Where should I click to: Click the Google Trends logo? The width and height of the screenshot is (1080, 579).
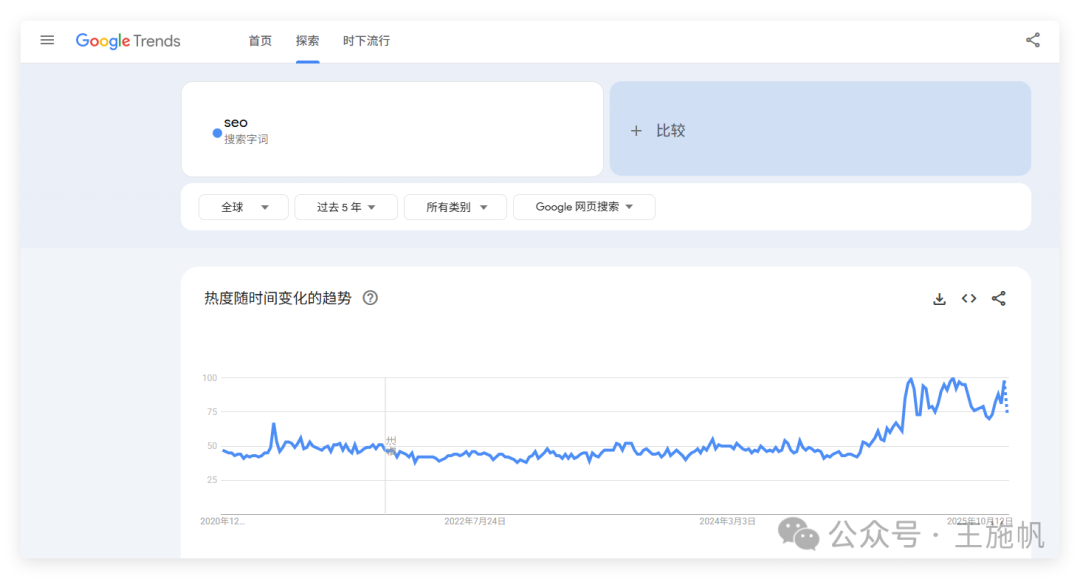[128, 41]
